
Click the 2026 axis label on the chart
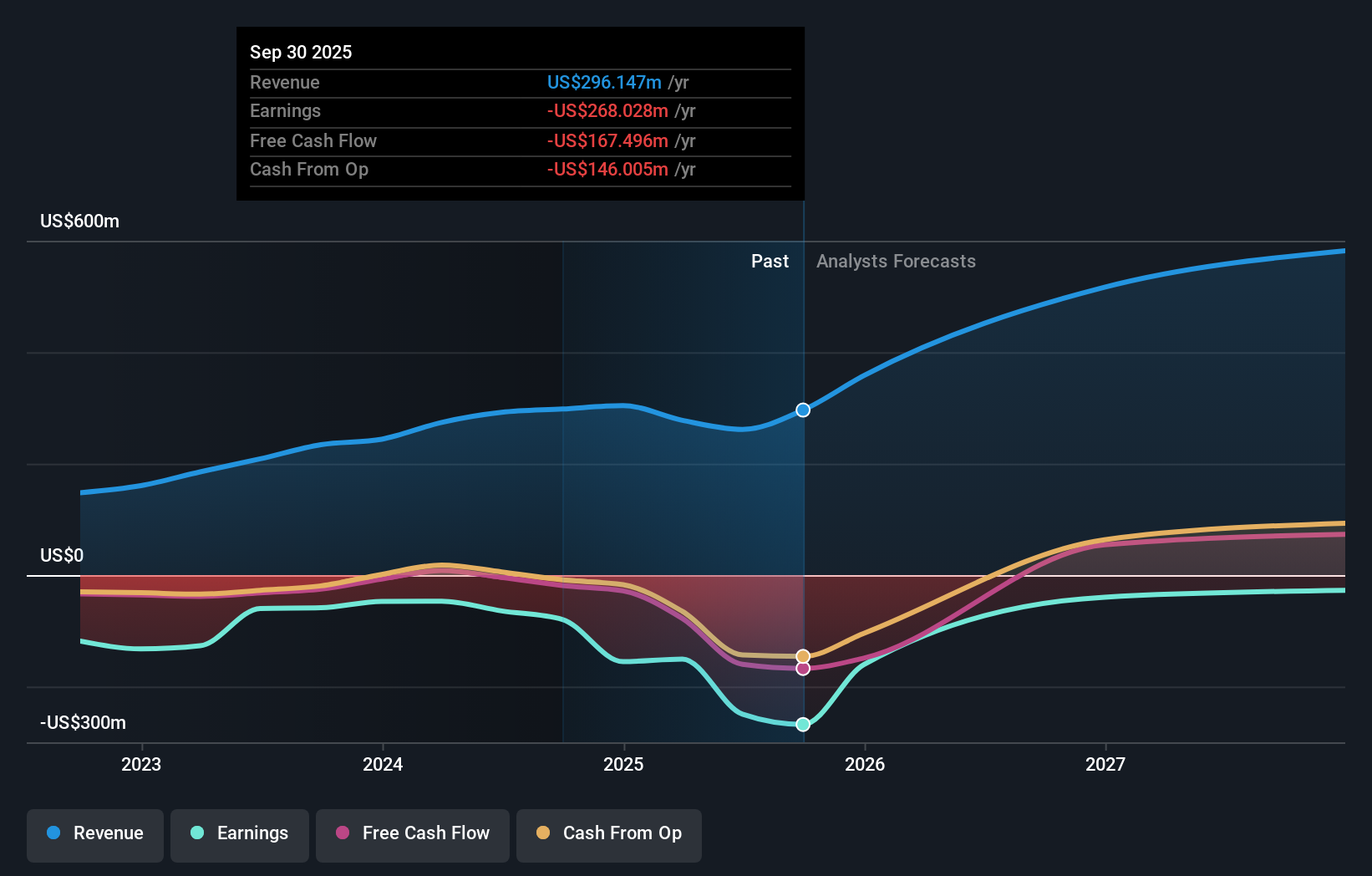click(866, 763)
